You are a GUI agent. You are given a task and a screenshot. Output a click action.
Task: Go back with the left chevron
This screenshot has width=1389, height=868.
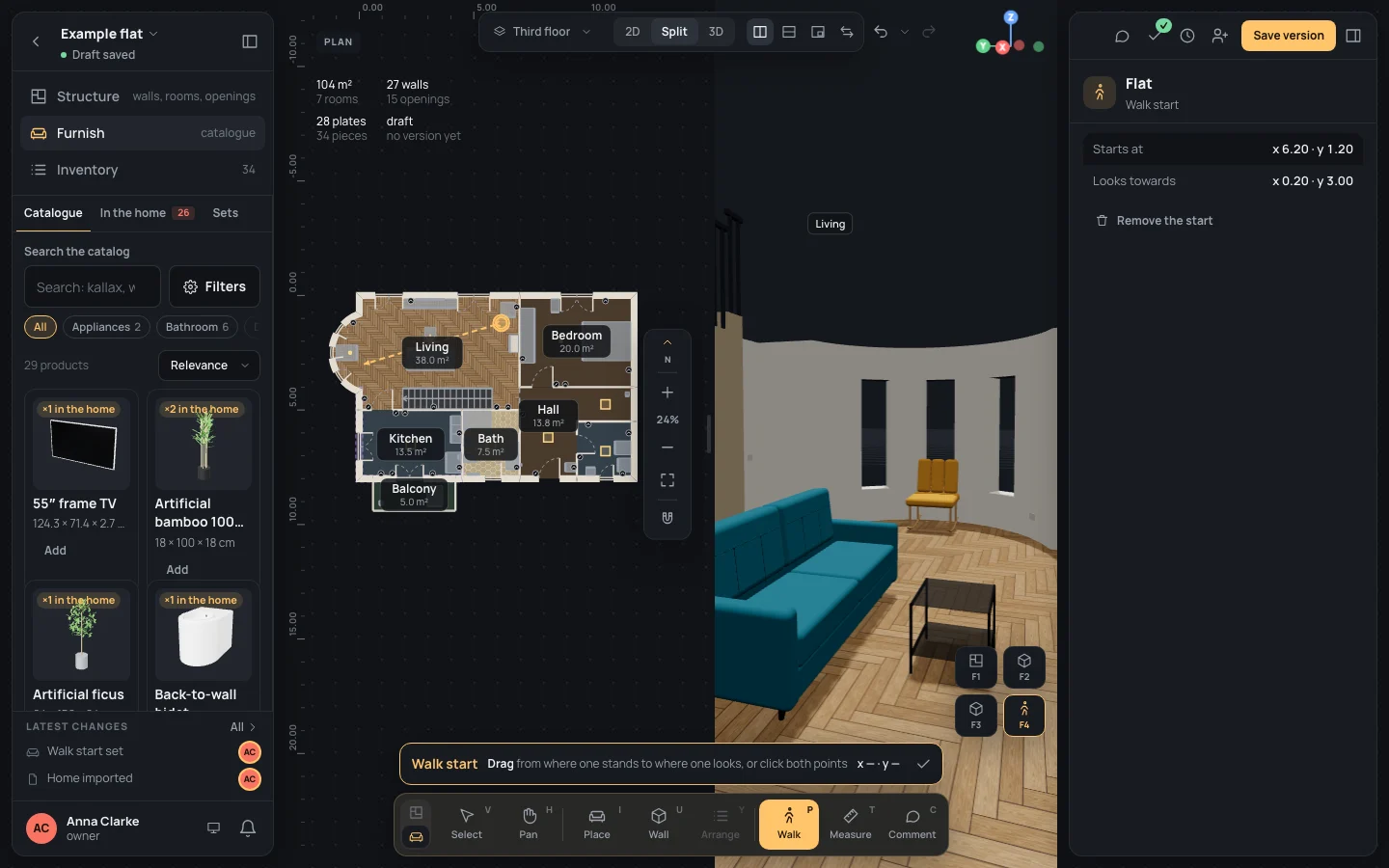(x=36, y=41)
